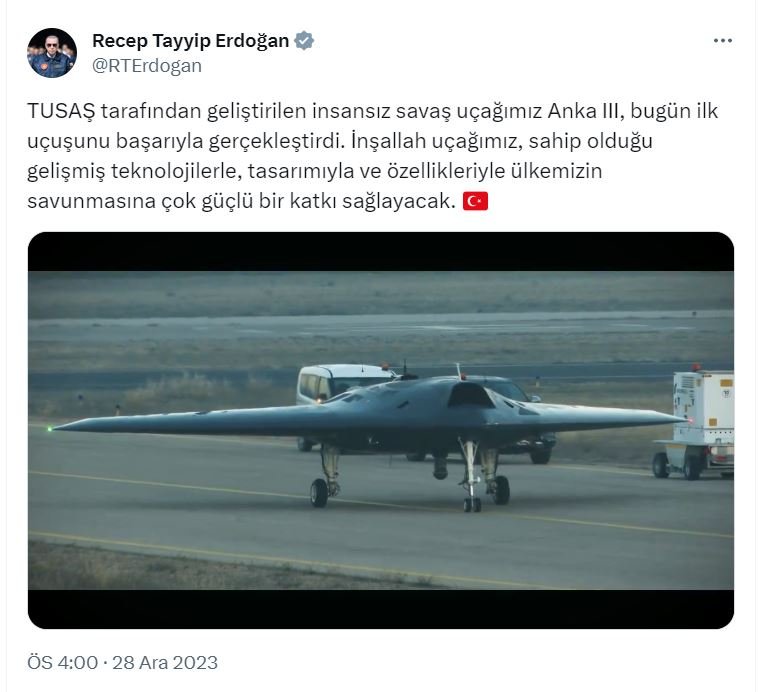Click the Turkish flag emoji
The image size is (765, 692).
pyautogui.click(x=475, y=201)
